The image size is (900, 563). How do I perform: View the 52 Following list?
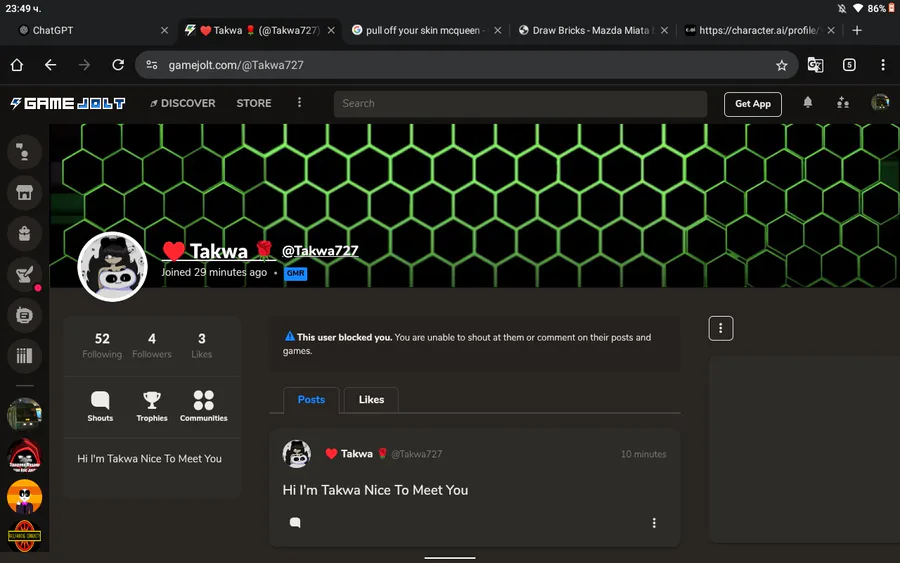pos(102,345)
